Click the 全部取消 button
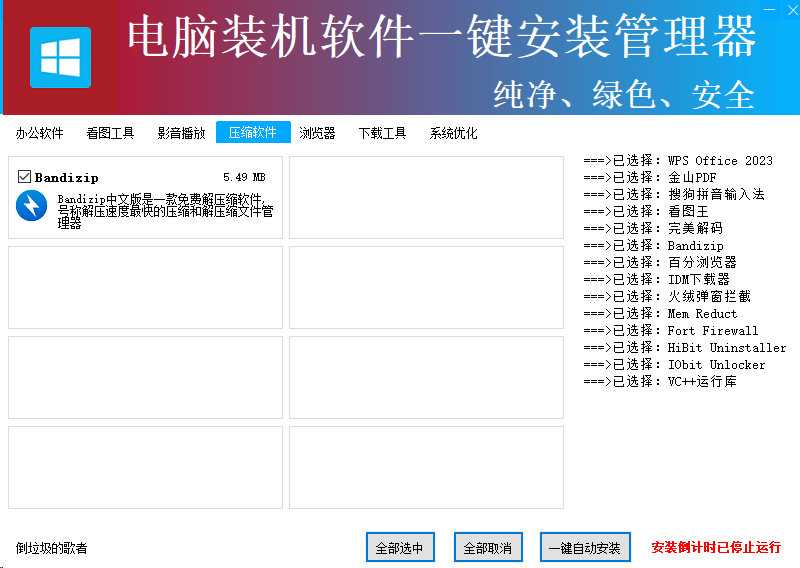 (488, 547)
